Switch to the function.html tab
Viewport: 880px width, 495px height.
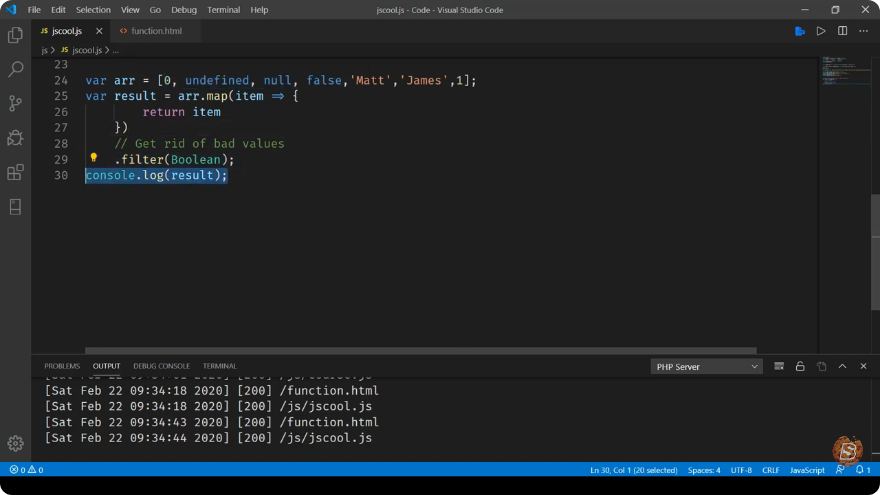156,31
